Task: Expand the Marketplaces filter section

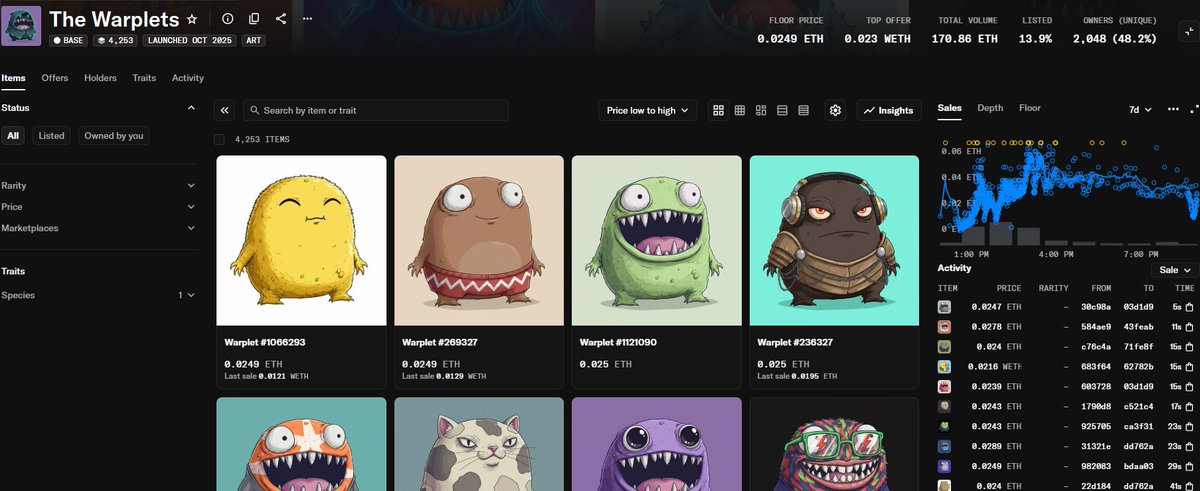Action: point(98,228)
